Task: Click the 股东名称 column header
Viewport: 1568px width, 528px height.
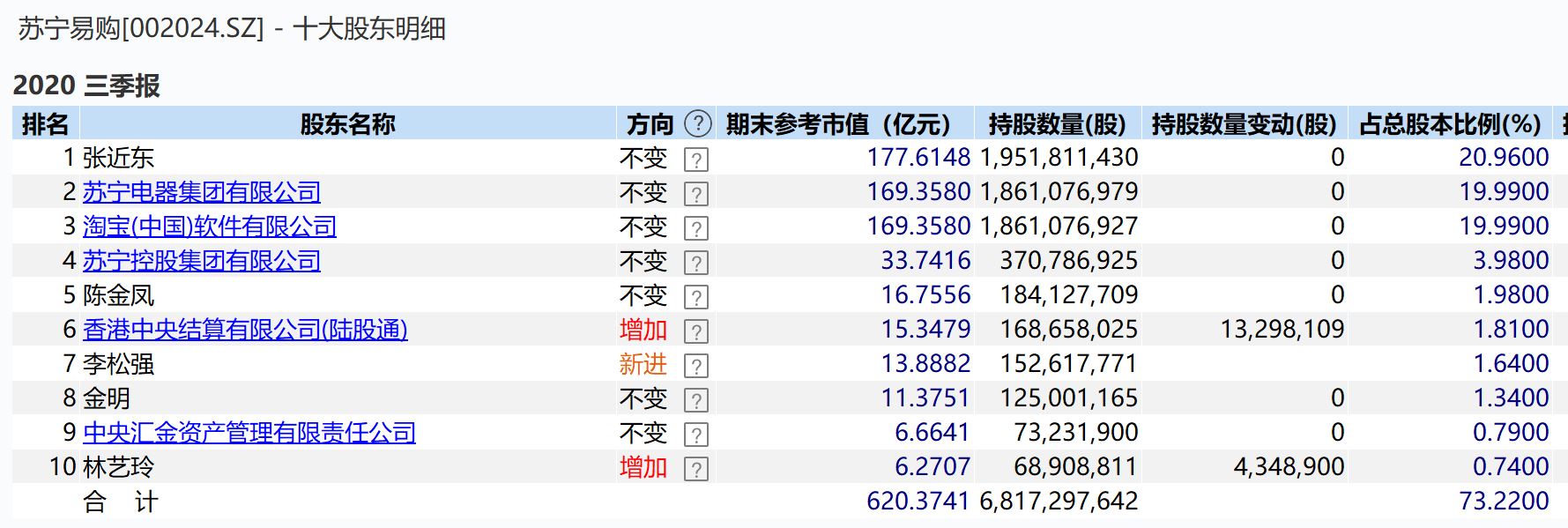Action: click(348, 124)
